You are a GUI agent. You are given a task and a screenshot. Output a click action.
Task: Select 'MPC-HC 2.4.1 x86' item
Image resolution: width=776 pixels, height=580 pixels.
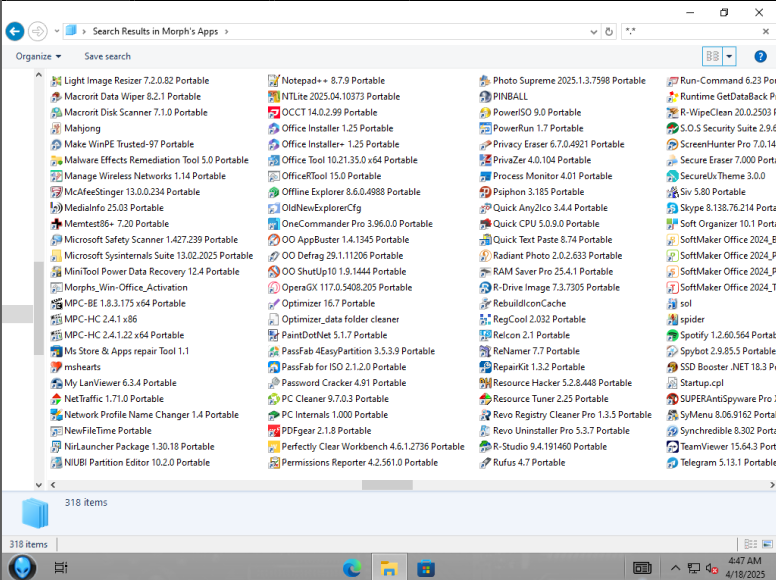pos(94,319)
